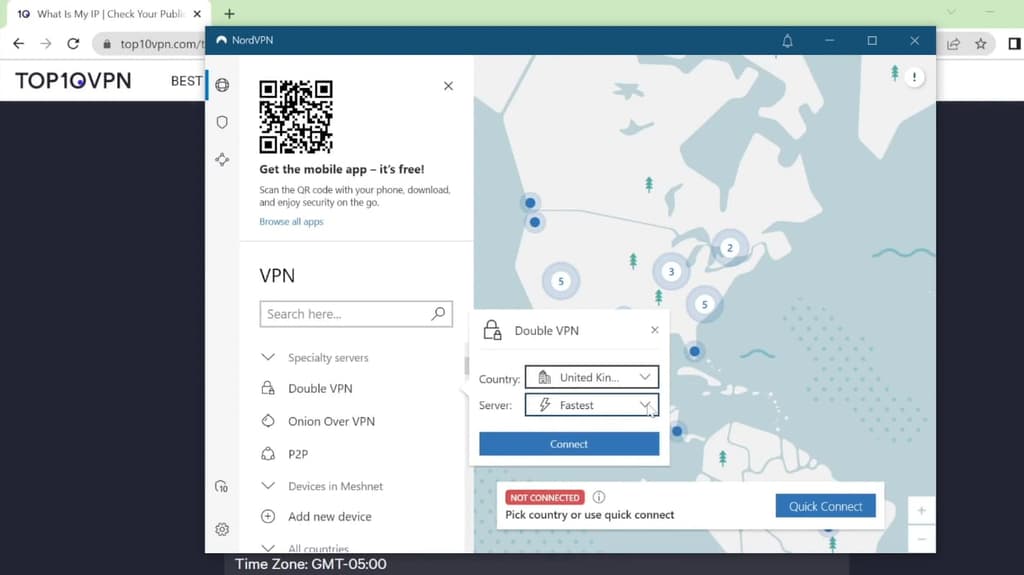
Task: Reload the Chrome page
Action: tap(73, 44)
